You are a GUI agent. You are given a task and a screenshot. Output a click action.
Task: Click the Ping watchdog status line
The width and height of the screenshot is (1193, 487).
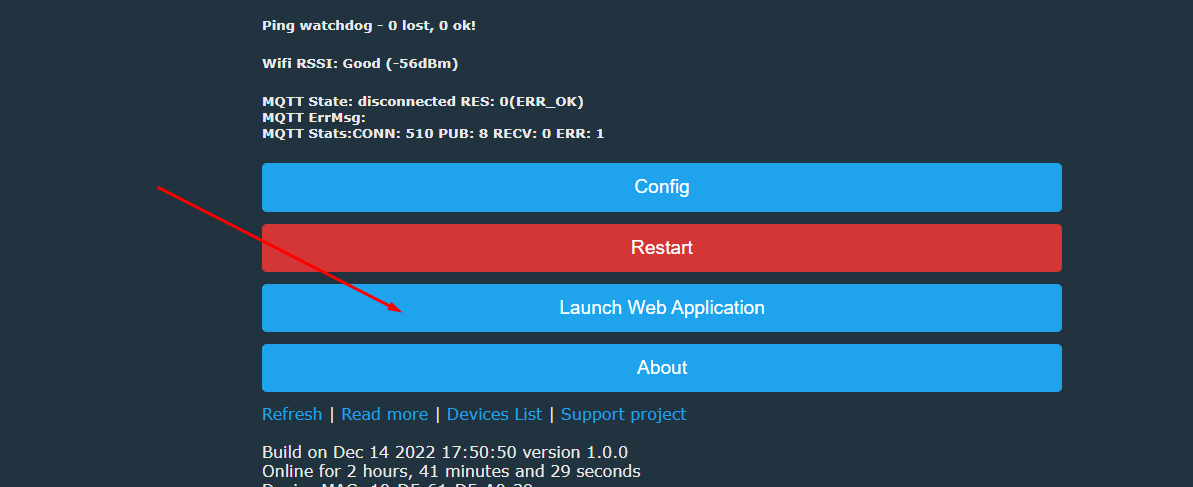[369, 26]
